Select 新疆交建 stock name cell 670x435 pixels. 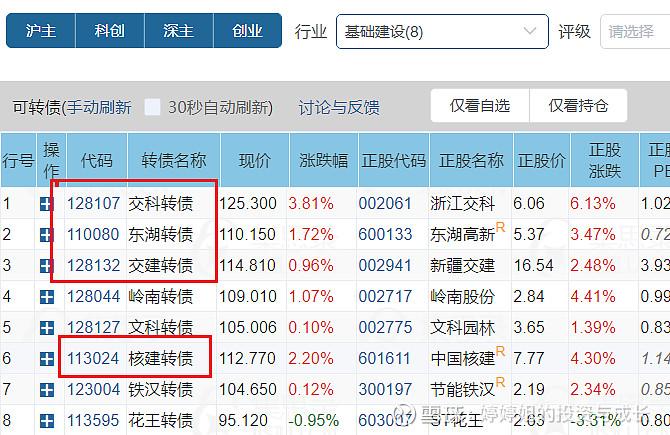tap(462, 265)
